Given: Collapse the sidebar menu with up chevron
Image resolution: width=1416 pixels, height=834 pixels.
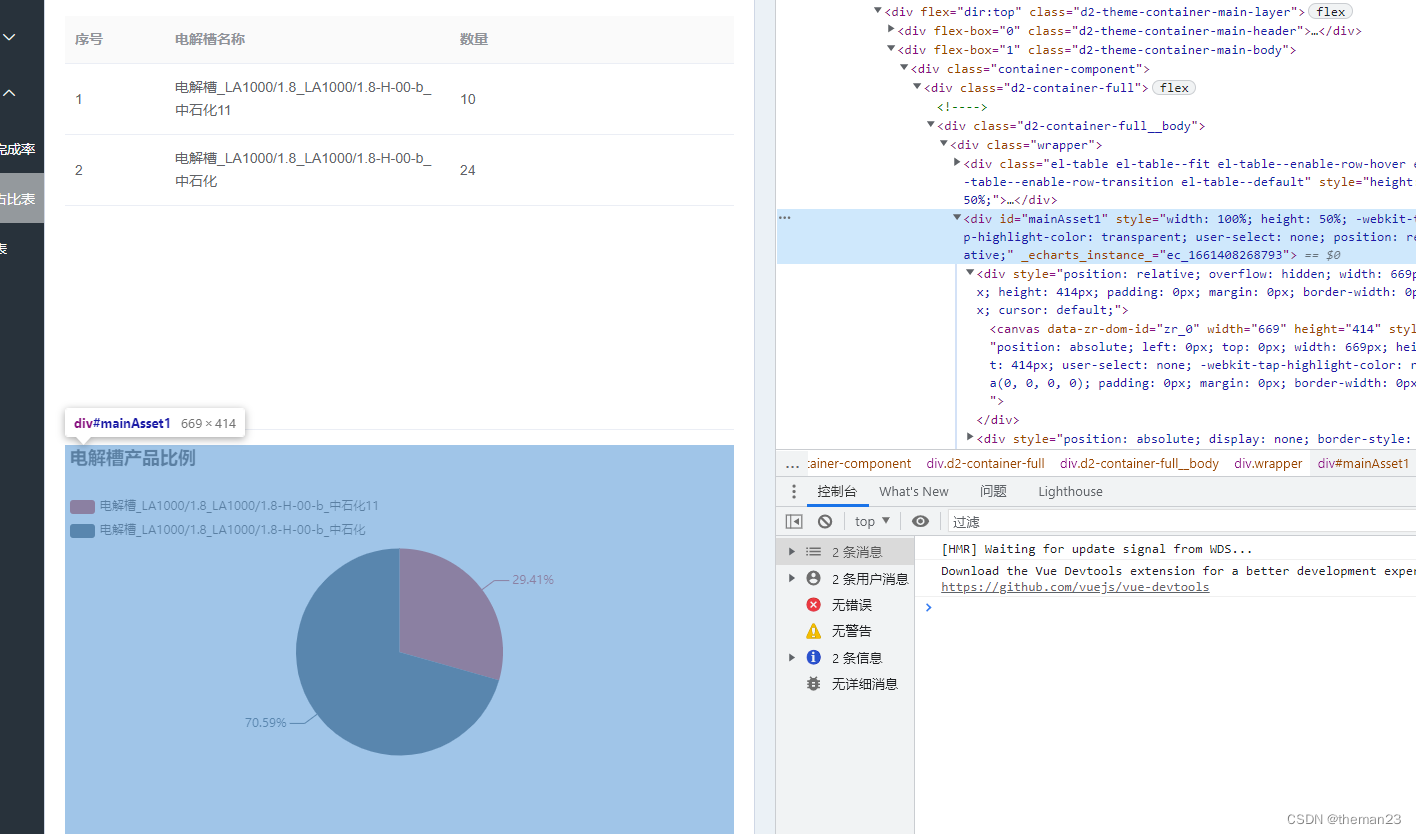Looking at the screenshot, I should pos(10,93).
